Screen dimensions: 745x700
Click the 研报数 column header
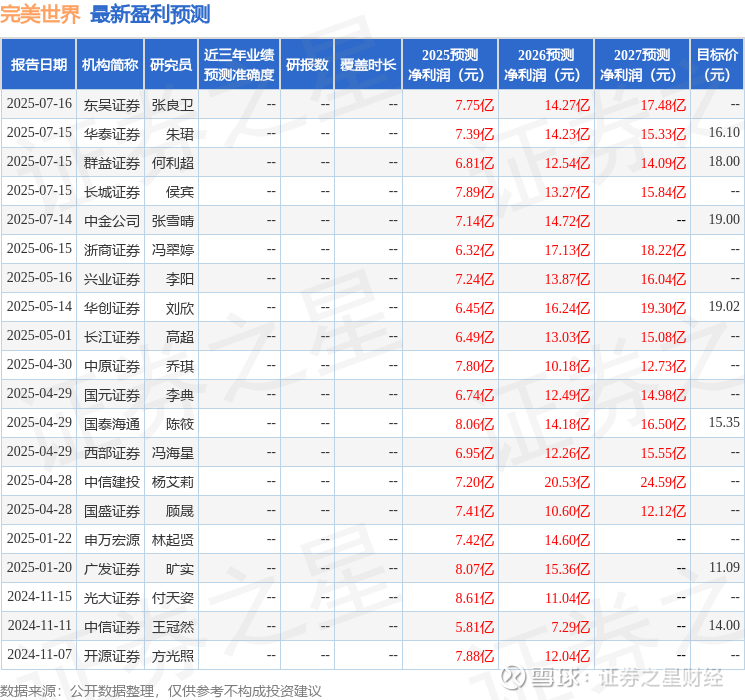[x=307, y=65]
